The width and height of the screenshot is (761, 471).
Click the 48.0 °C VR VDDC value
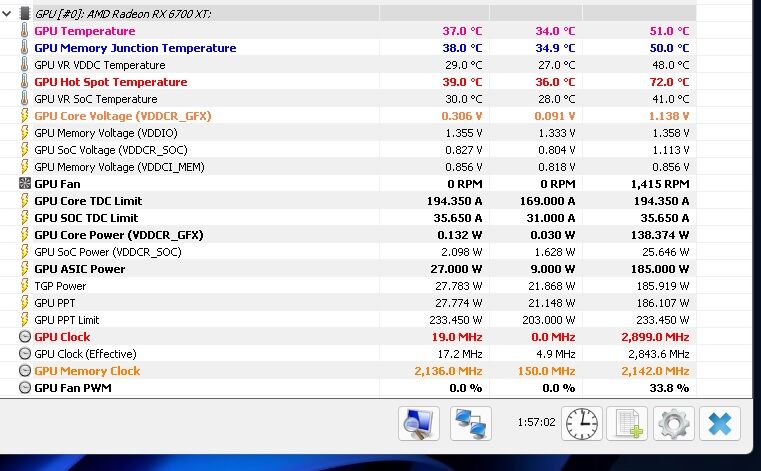point(671,65)
